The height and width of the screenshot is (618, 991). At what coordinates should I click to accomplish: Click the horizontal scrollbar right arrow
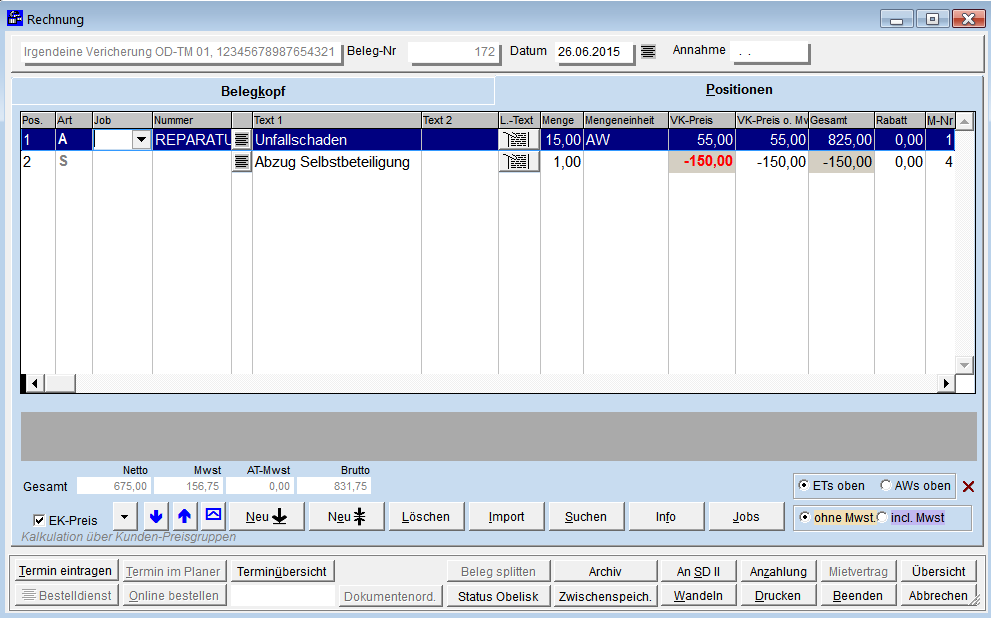(945, 383)
